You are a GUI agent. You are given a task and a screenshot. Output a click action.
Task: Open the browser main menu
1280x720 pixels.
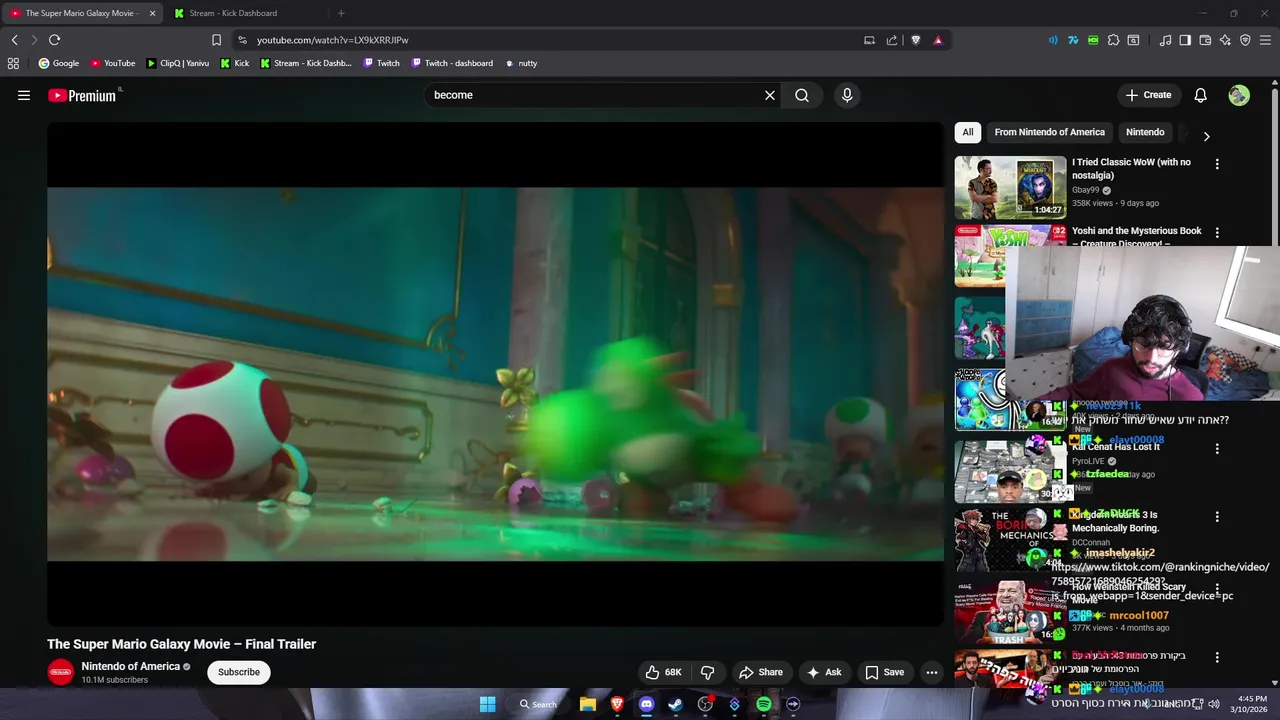pyautogui.click(x=1266, y=40)
